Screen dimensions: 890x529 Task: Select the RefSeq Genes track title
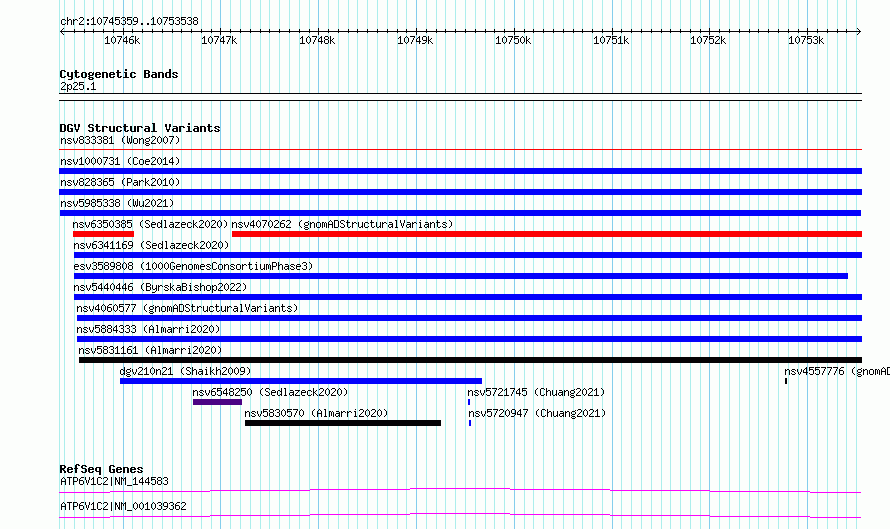[101, 469]
